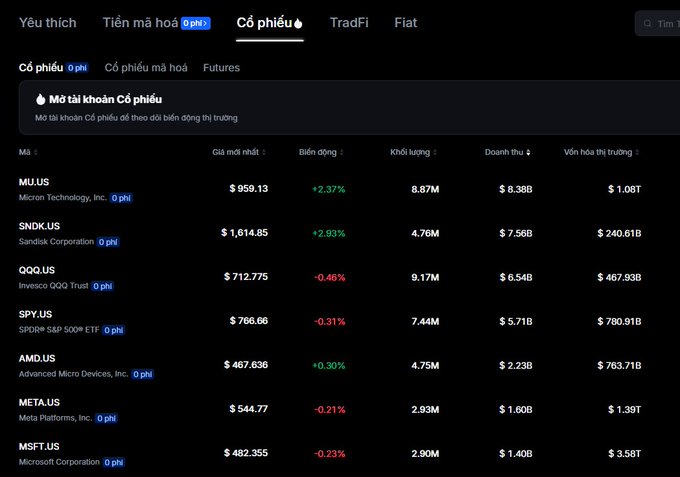The height and width of the screenshot is (477, 680).
Task: Click the -0.46% change value
Action: pos(330,278)
